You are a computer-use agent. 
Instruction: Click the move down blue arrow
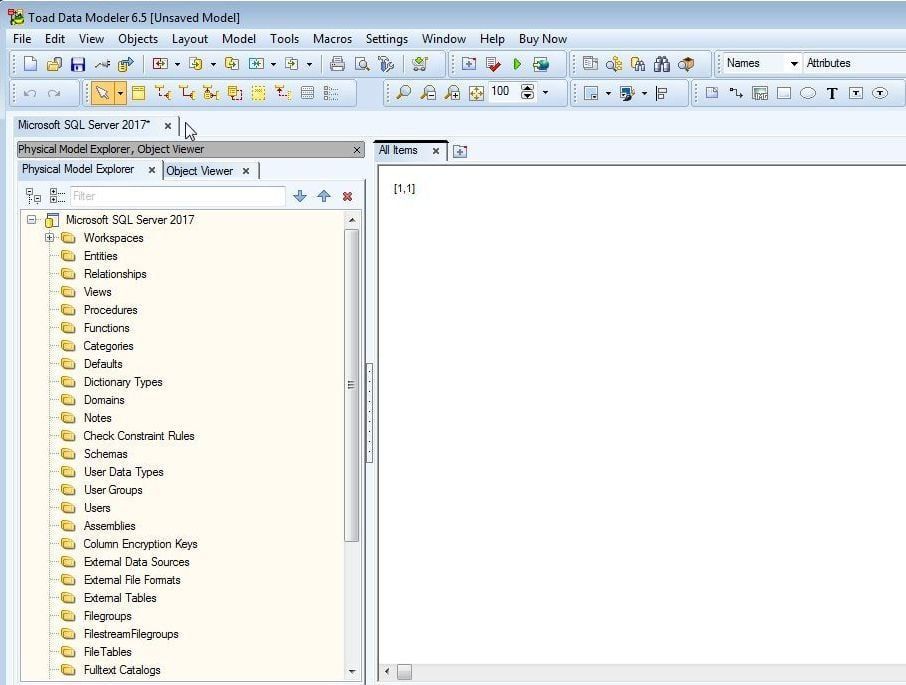pyautogui.click(x=300, y=196)
